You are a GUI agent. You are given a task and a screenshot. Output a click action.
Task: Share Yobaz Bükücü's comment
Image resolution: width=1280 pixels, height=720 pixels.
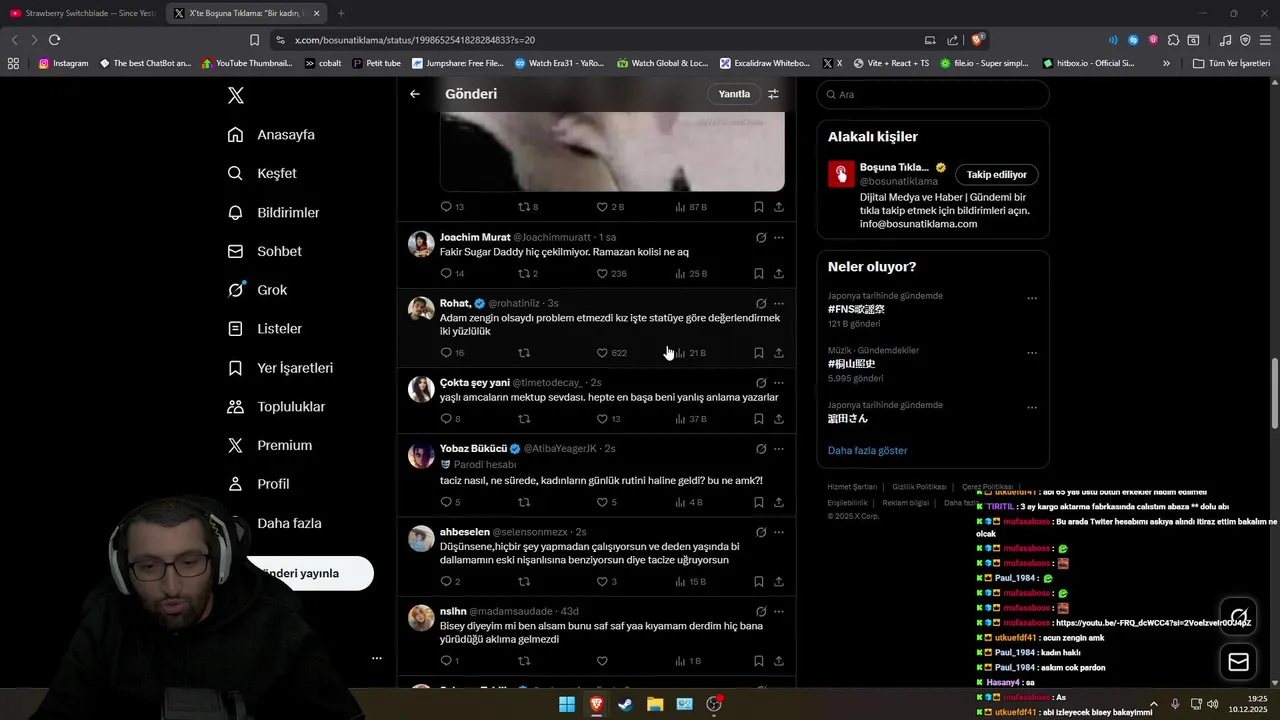(779, 502)
